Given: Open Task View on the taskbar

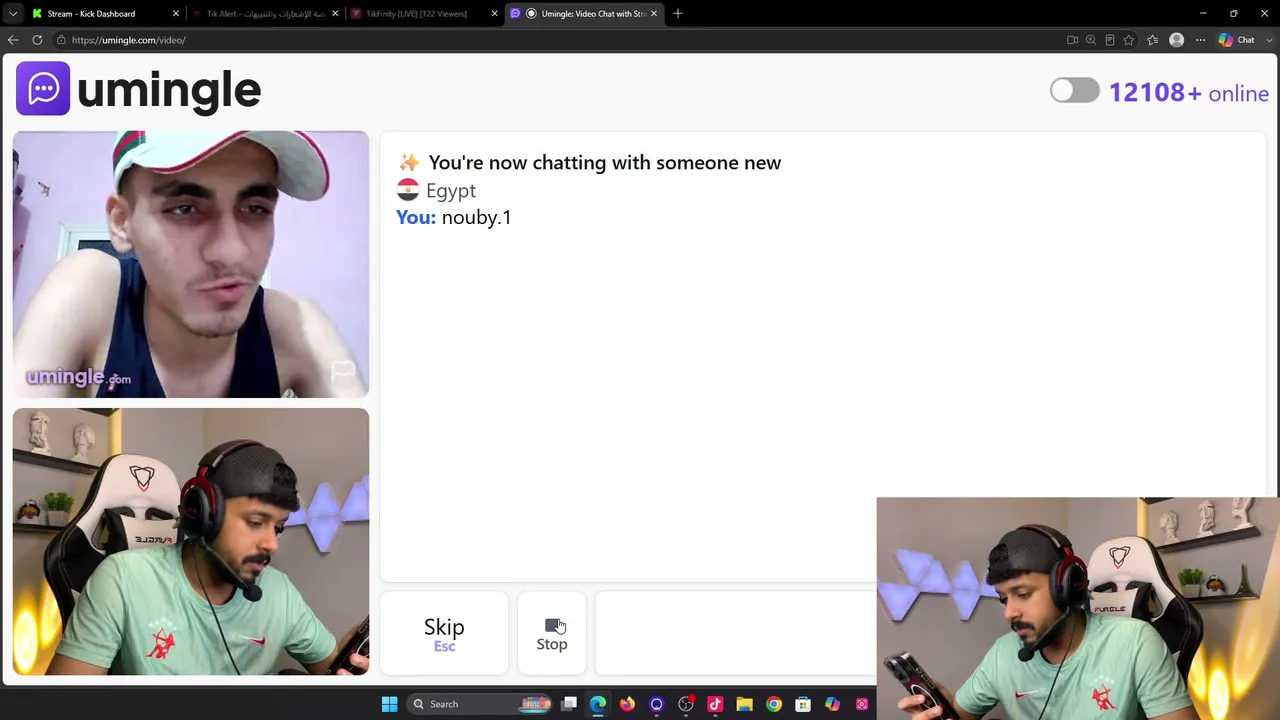Looking at the screenshot, I should click(x=569, y=704).
